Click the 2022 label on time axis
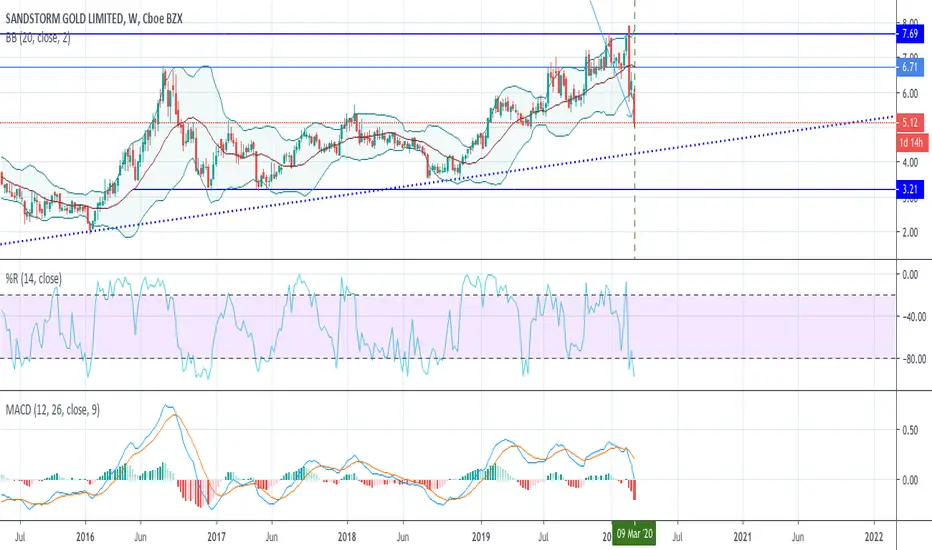This screenshot has height=550, width=932. pos(874,537)
